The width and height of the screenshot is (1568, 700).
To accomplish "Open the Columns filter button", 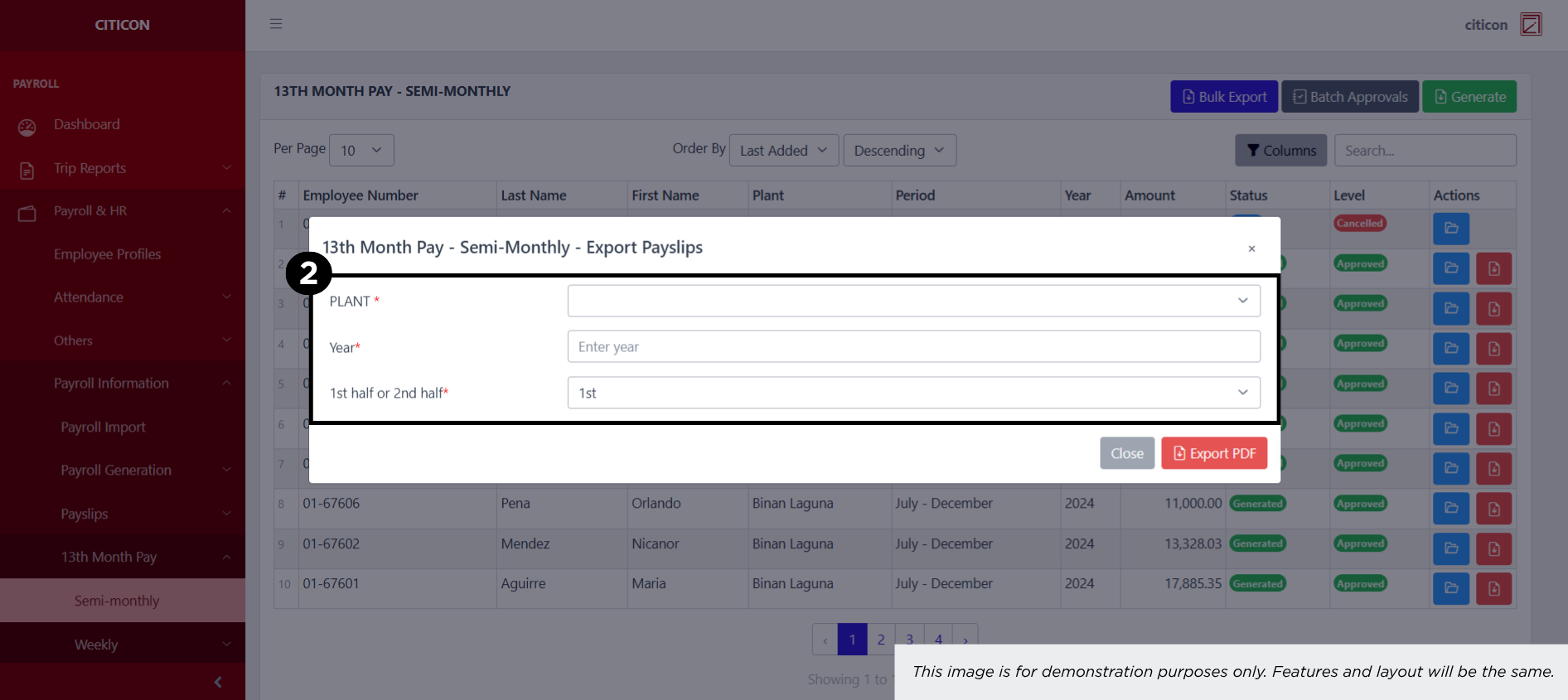I will pos(1280,151).
